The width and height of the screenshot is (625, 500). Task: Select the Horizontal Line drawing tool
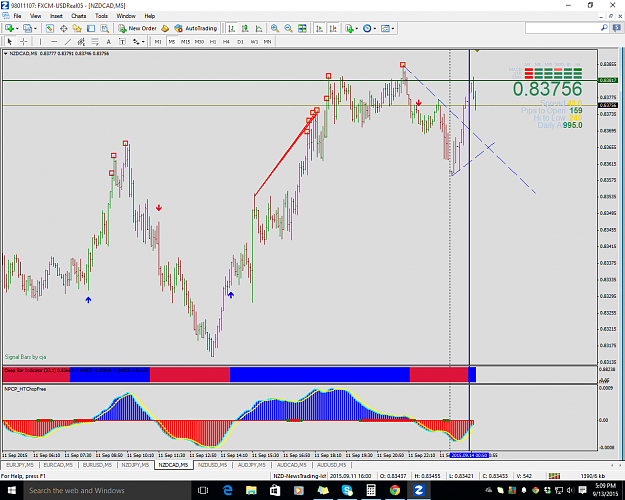click(x=54, y=41)
